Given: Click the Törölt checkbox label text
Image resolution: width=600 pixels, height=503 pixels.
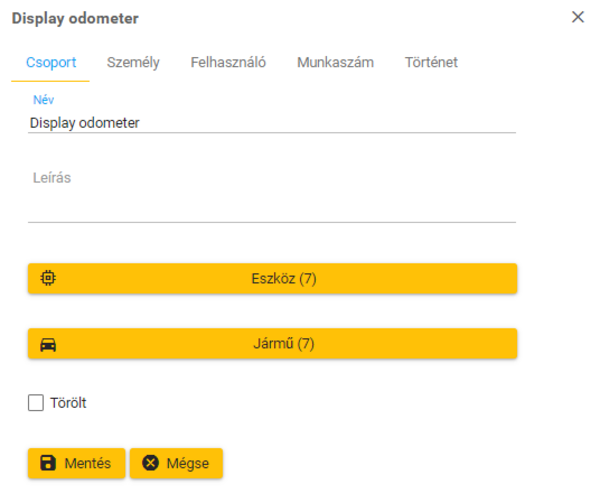Looking at the screenshot, I should (x=69, y=404).
